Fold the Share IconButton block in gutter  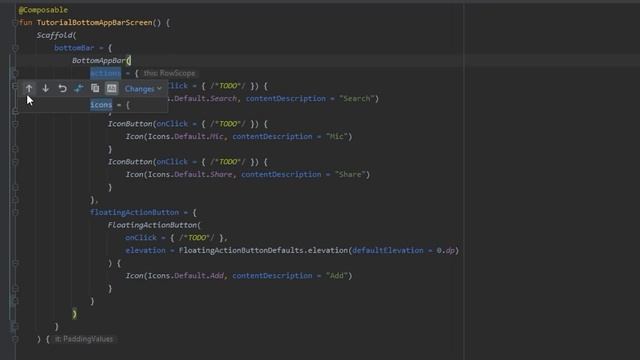click(15, 162)
